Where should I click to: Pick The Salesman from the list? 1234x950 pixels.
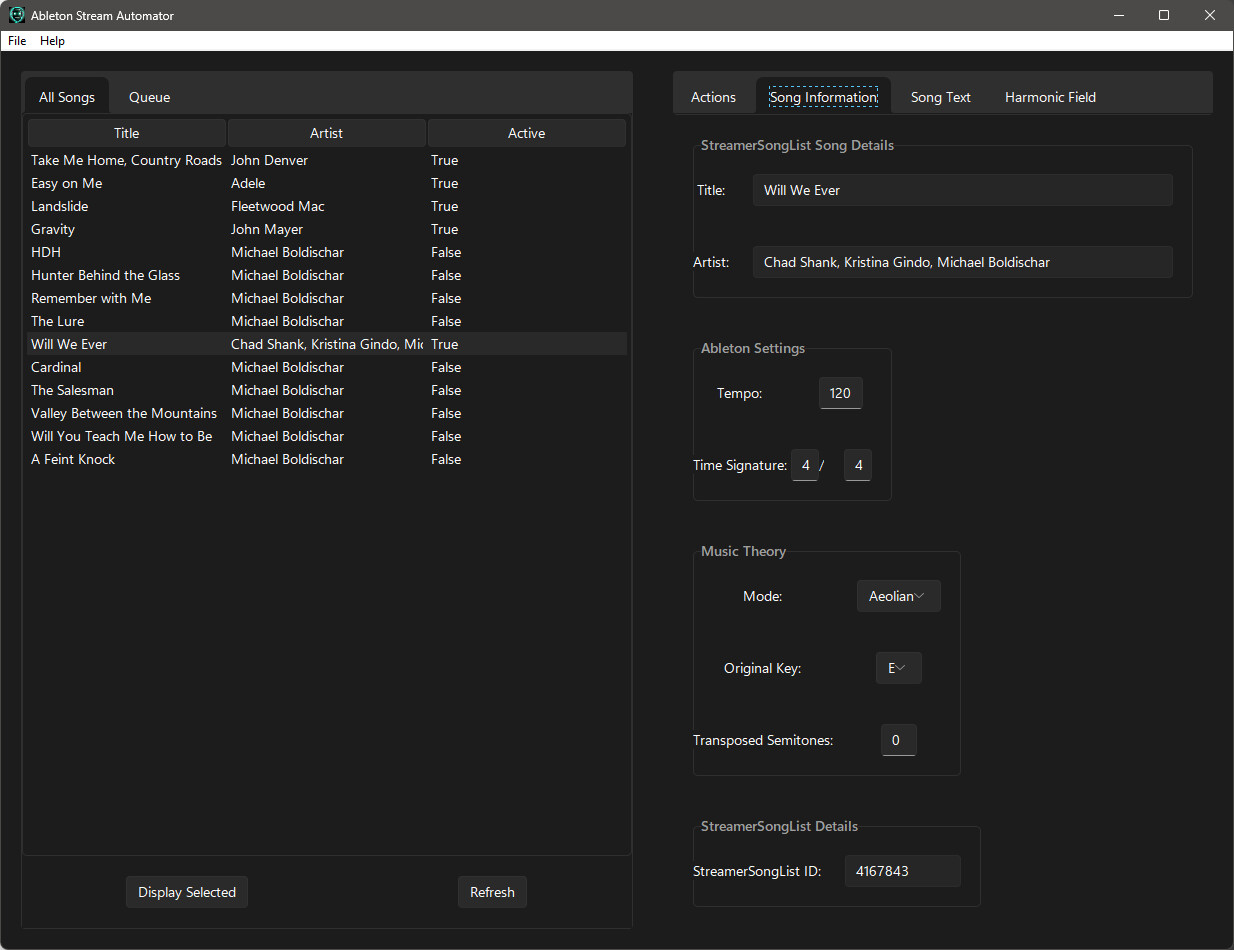[x=72, y=390]
